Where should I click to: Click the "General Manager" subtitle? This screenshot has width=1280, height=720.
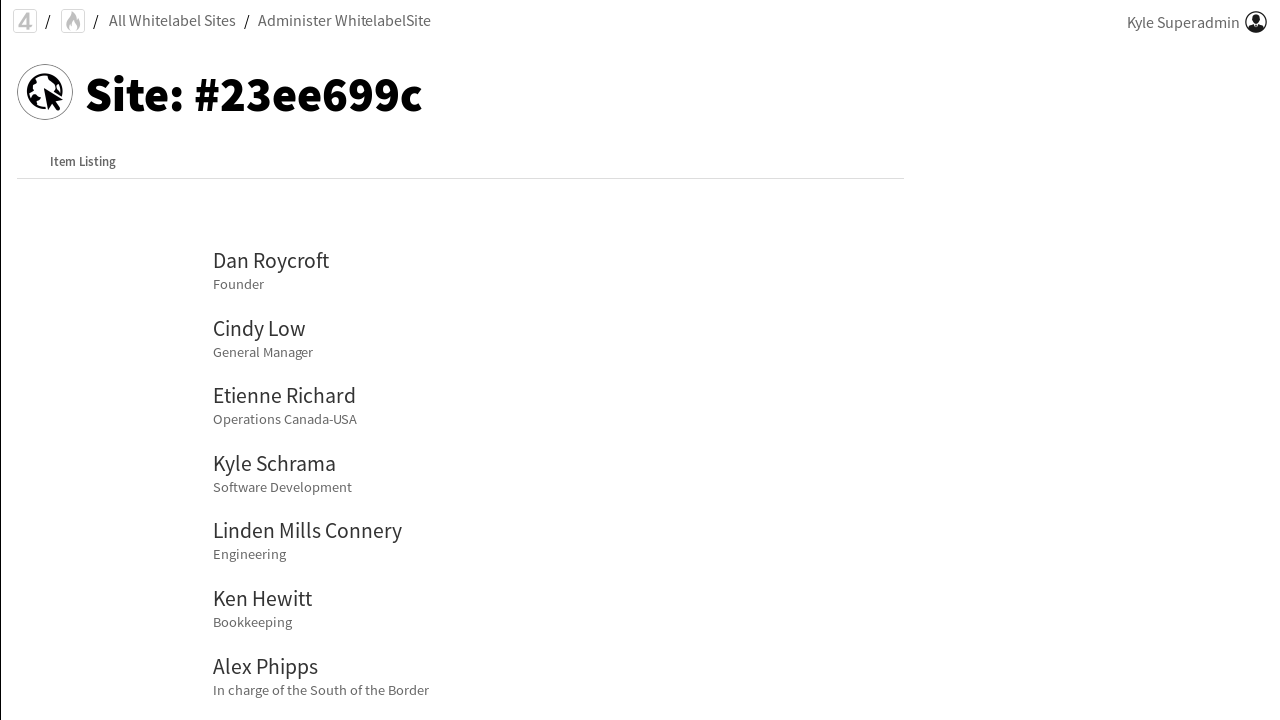[x=263, y=353]
